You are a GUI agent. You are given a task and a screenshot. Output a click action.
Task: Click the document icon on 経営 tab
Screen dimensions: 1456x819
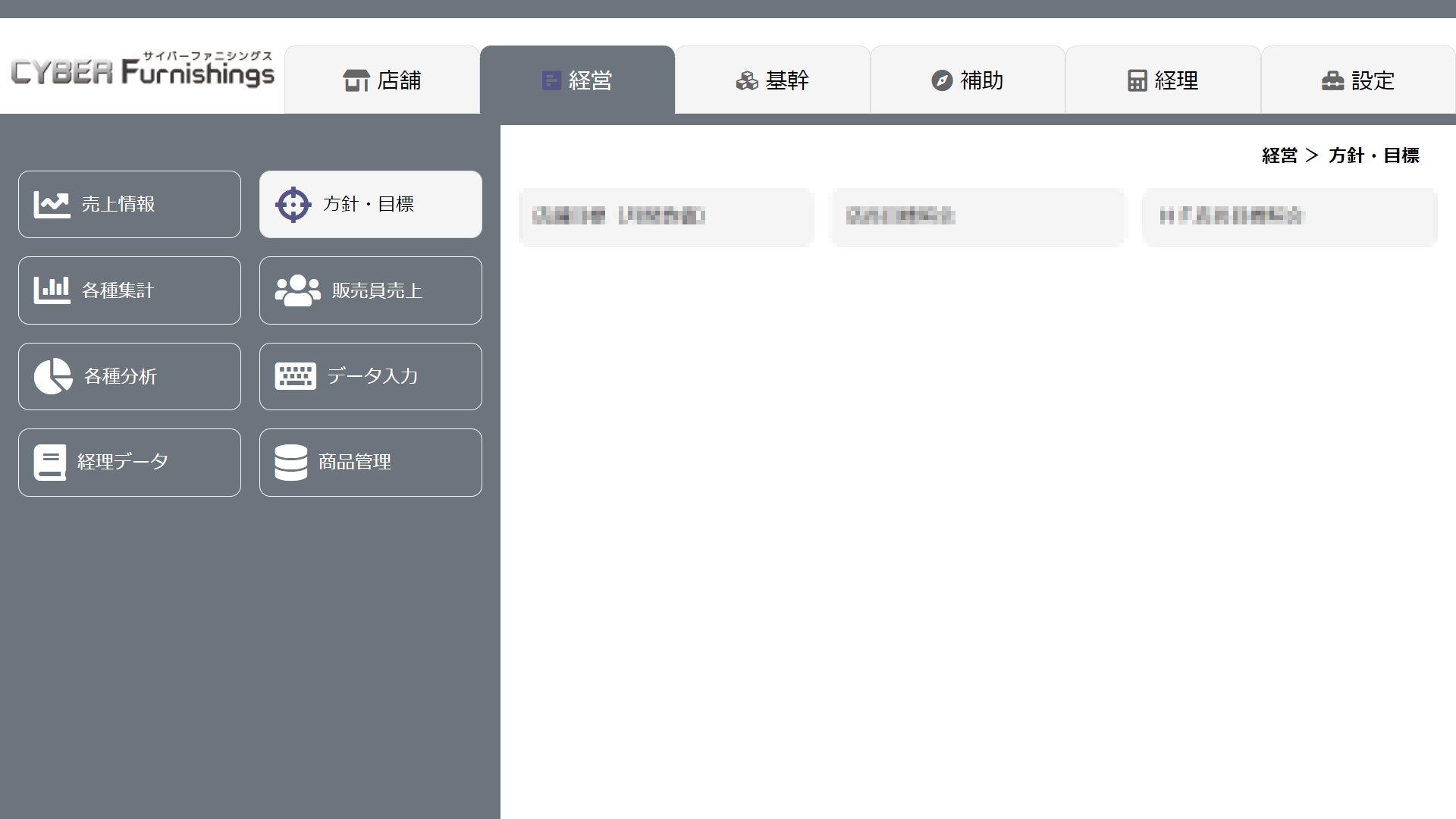[551, 80]
